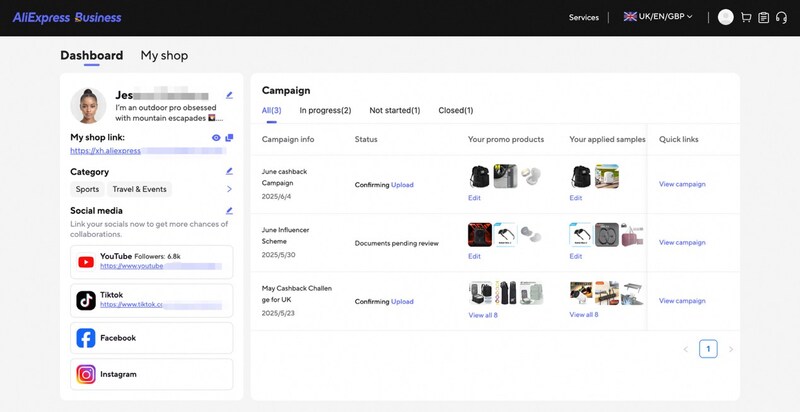Viewport: 800px width, 412px height.
Task: Open UK/EN/GBP region dropdown
Action: tap(657, 17)
